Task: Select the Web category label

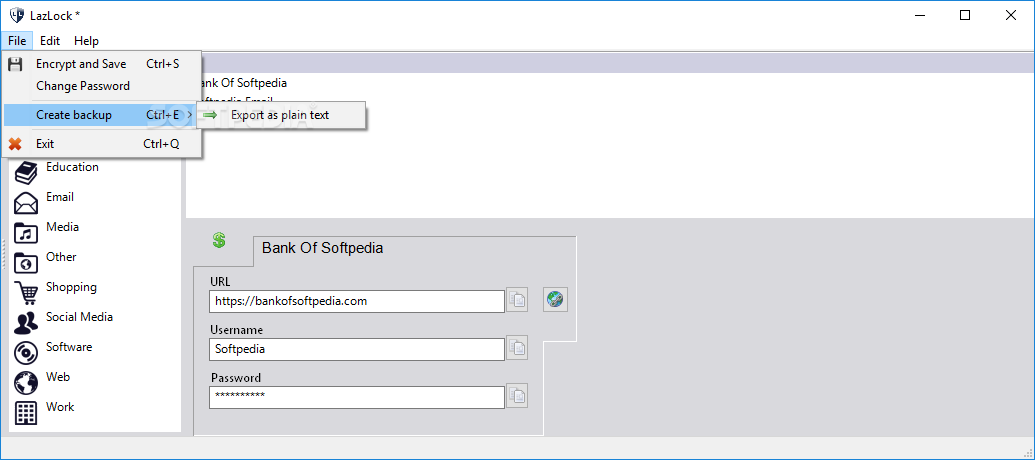Action: click(x=58, y=377)
